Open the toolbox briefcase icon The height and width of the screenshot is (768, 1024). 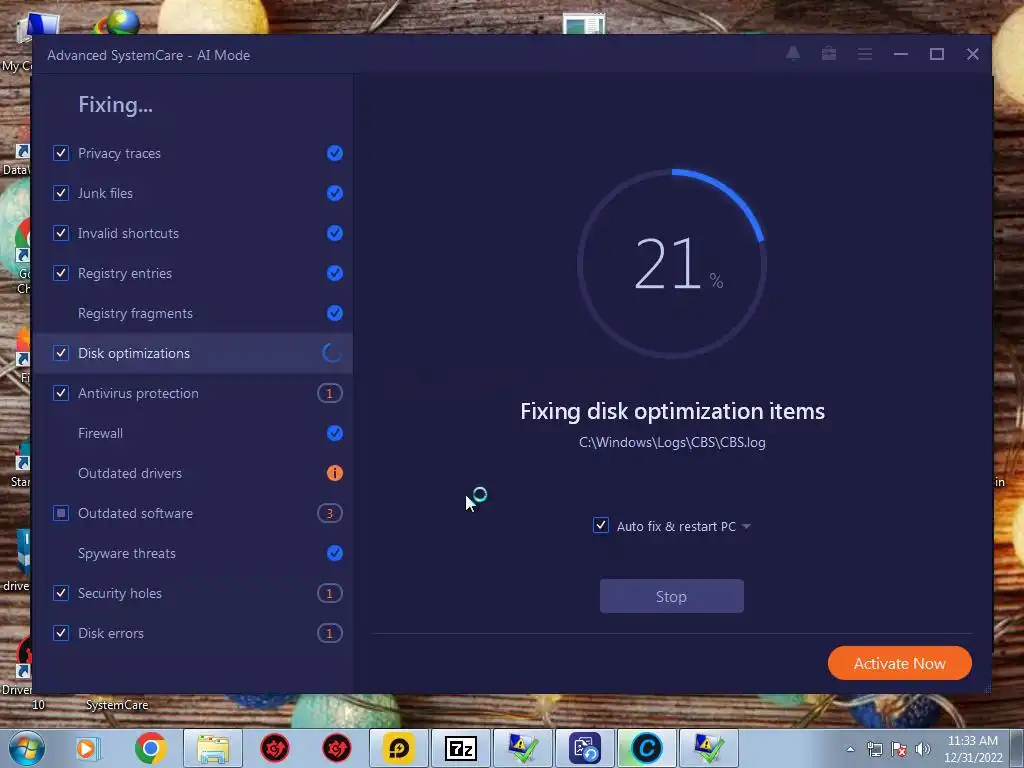(829, 54)
